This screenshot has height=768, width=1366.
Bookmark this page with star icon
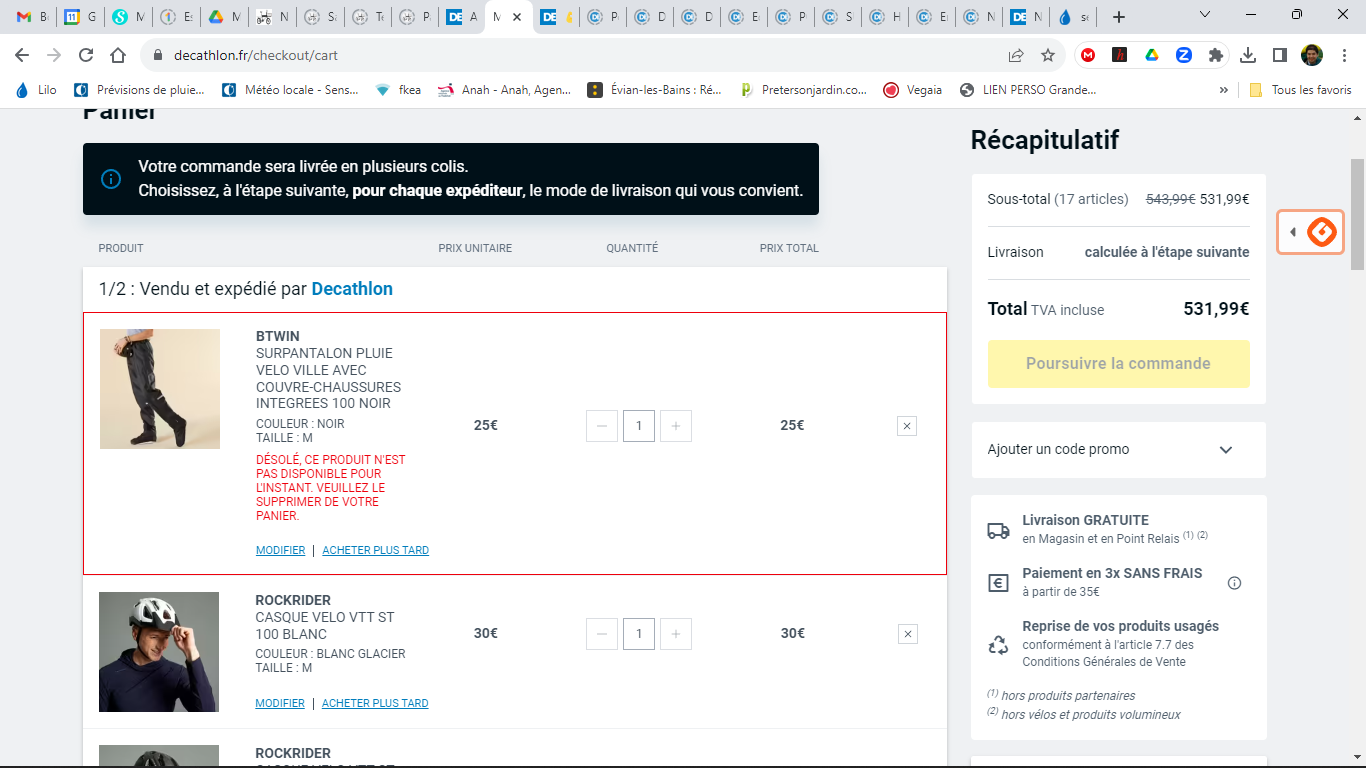pyautogui.click(x=1047, y=55)
